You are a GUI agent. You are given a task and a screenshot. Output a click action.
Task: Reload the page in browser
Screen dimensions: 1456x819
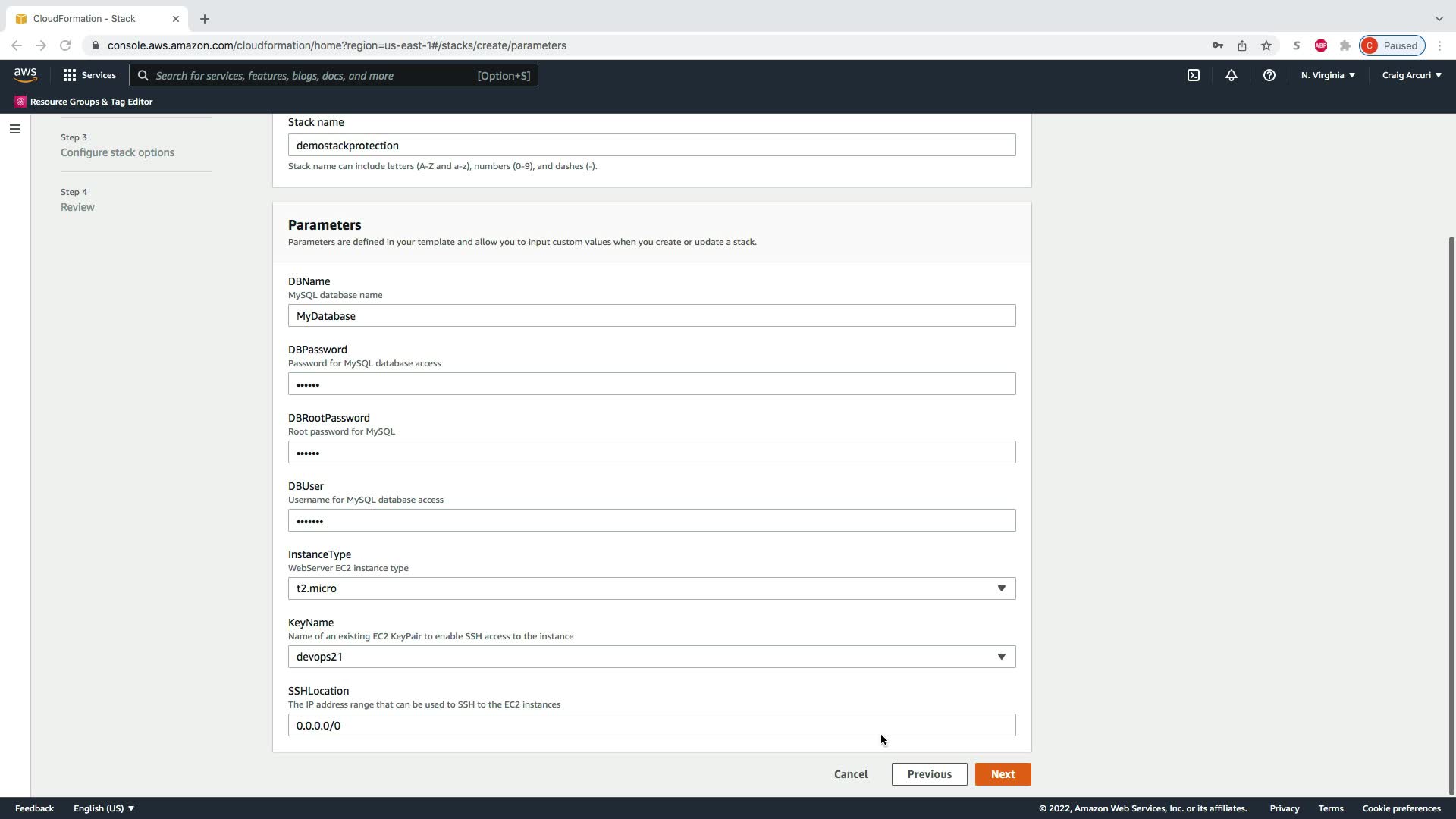pyautogui.click(x=65, y=45)
